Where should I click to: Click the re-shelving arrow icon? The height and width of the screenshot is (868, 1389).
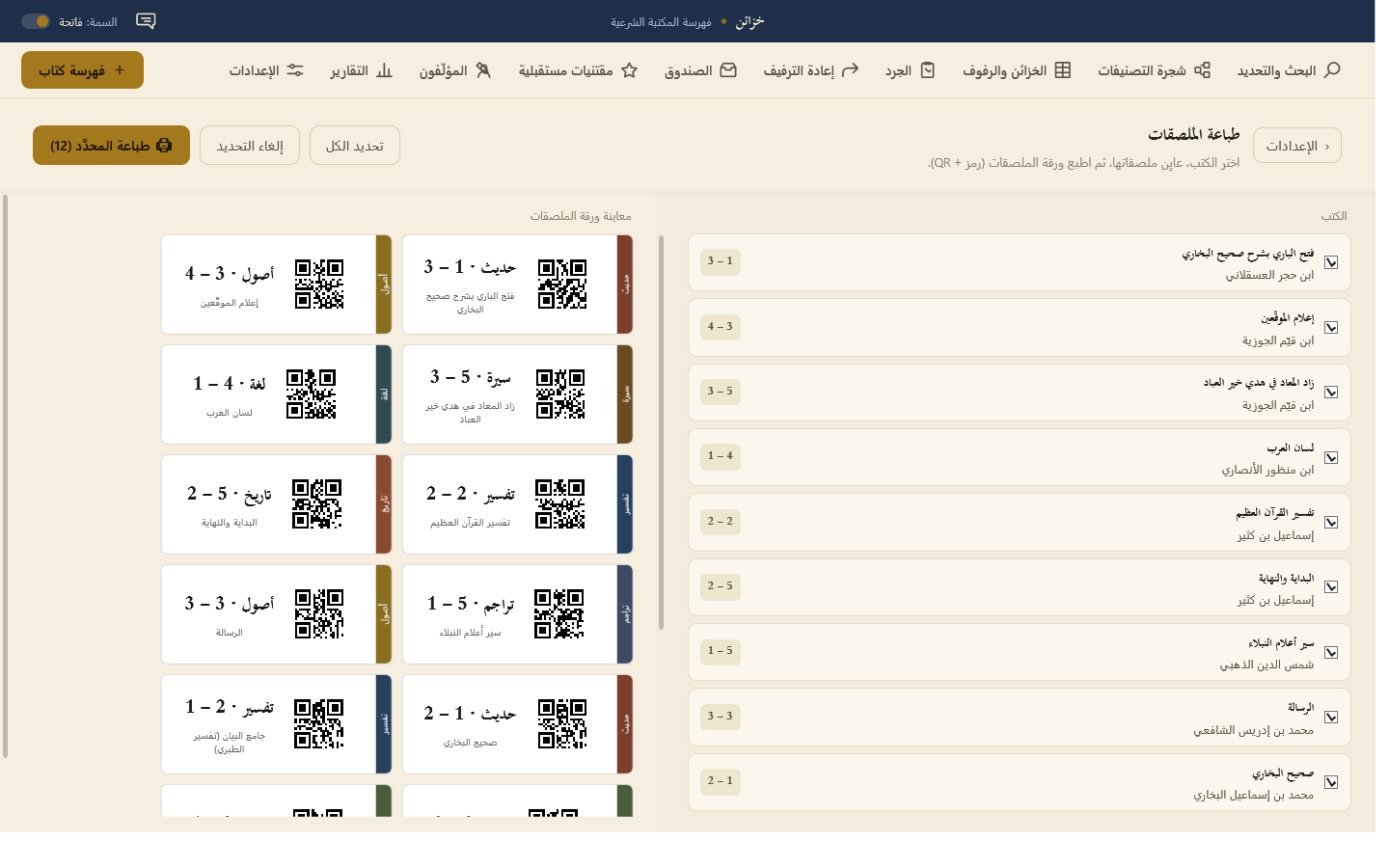click(850, 70)
